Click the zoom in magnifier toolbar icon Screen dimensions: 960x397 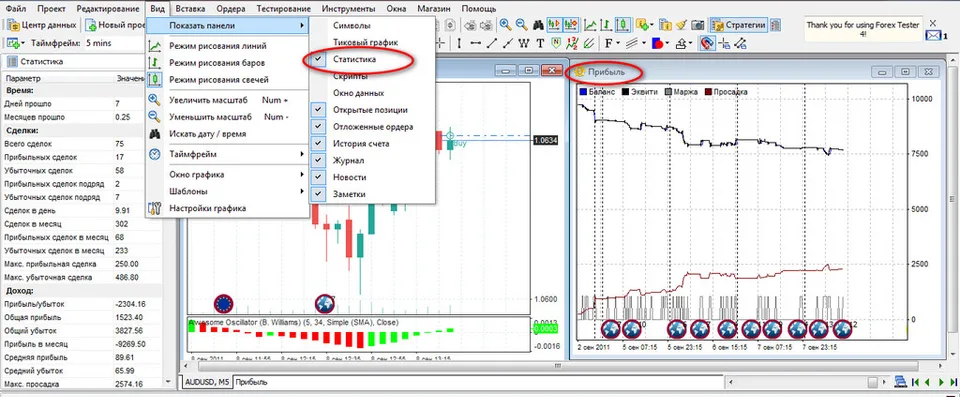click(506, 25)
